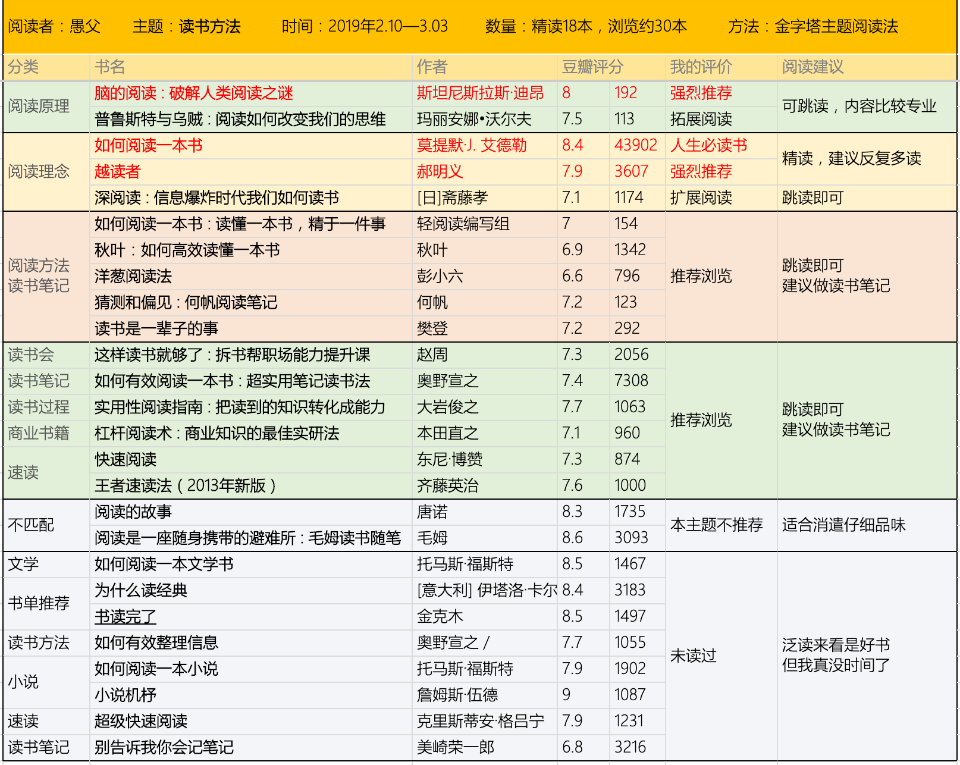The image size is (960, 765).
Task: Click the banner text 方法：金字塔主题阅读法
Action: tap(813, 26)
